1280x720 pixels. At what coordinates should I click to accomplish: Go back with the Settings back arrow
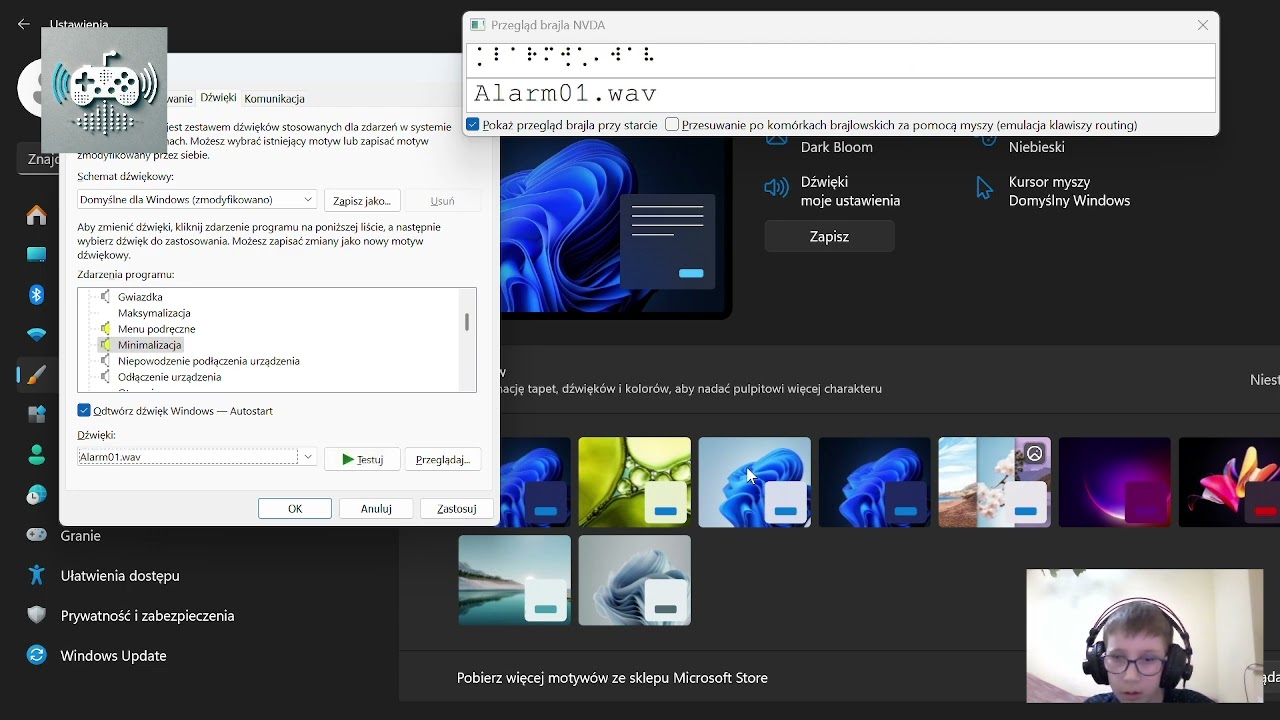(24, 24)
